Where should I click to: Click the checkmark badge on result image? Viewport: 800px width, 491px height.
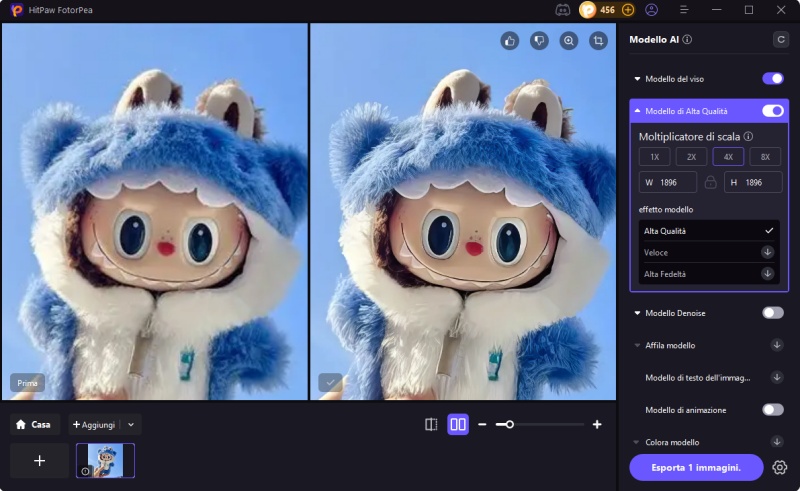pyautogui.click(x=330, y=382)
